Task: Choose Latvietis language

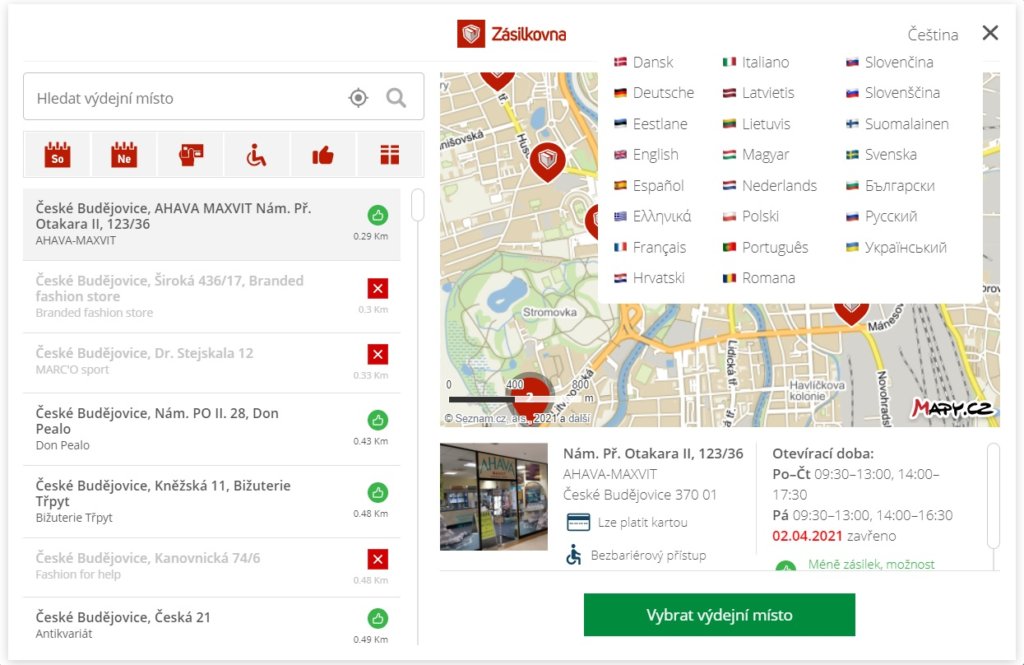Action: coord(759,93)
